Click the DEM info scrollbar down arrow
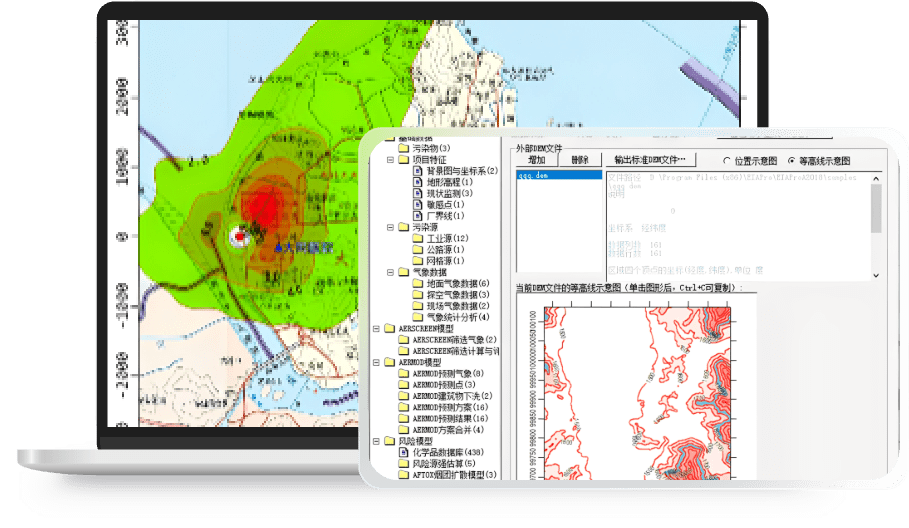Screen dimensions: 909x528 (x=877, y=274)
